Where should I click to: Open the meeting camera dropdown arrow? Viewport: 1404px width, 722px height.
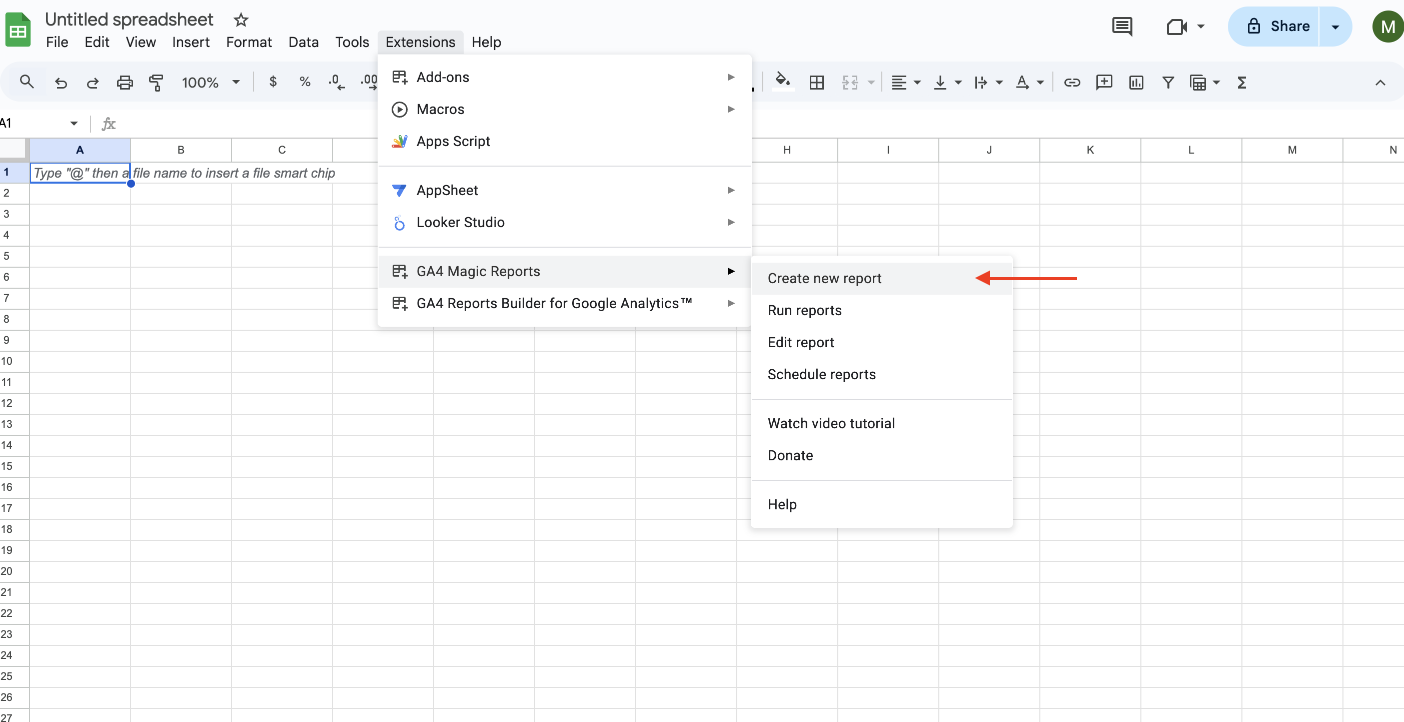pos(1201,27)
